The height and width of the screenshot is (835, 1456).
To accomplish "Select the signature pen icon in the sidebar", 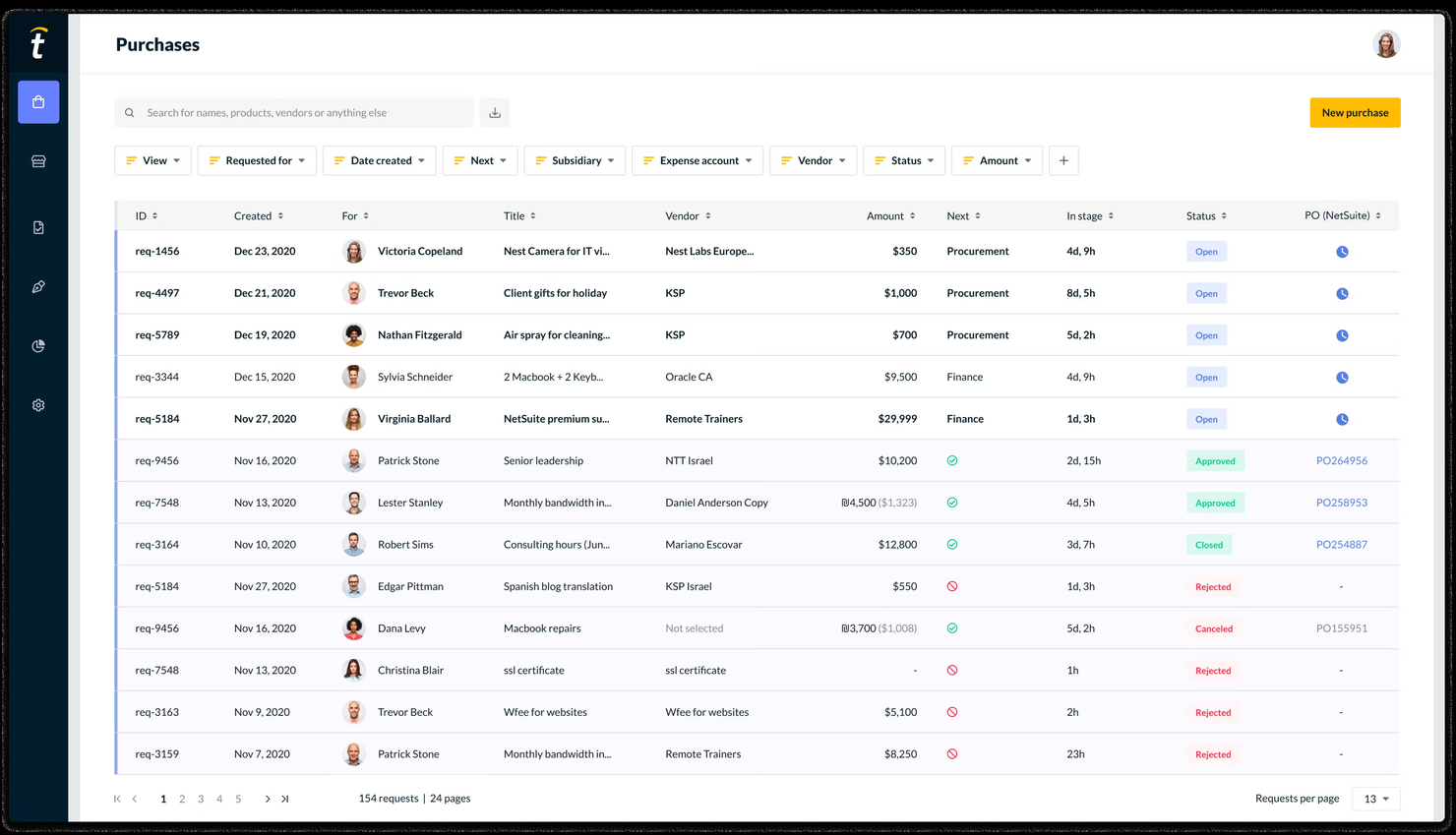I will click(x=38, y=286).
